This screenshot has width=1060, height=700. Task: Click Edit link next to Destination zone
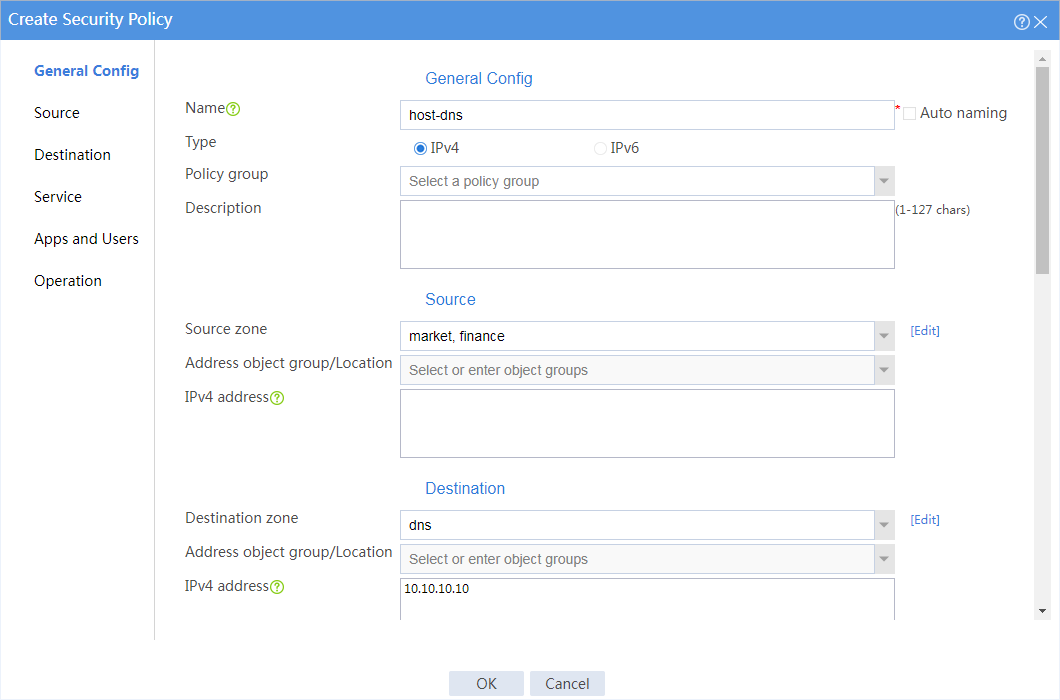pos(925,519)
